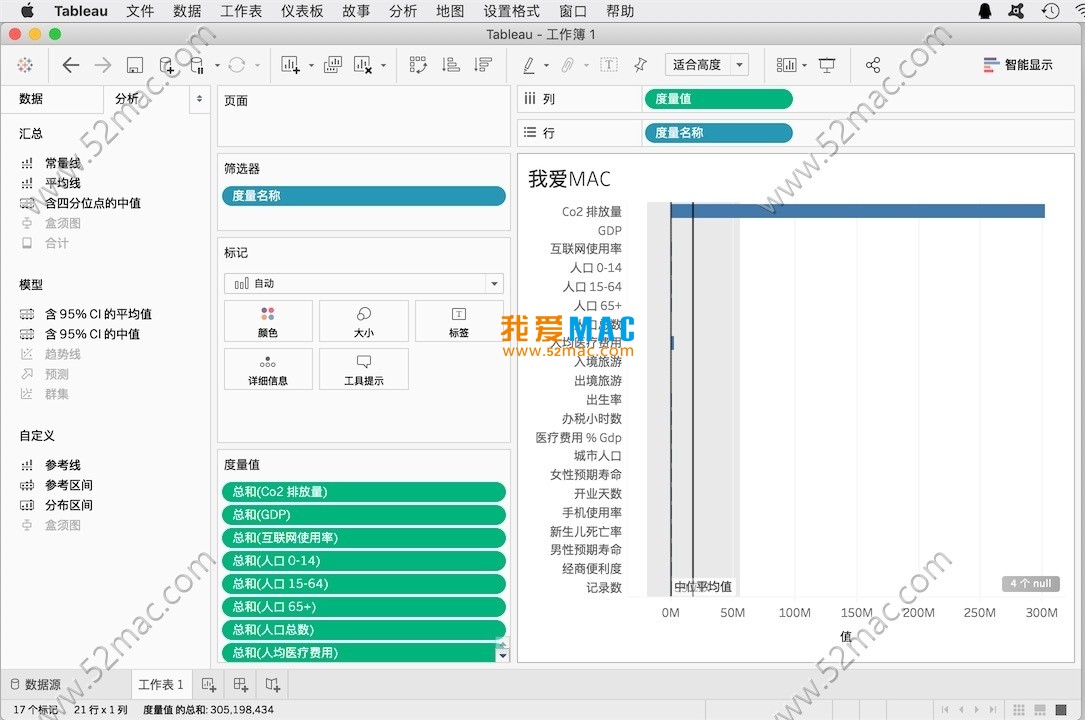Viewport: 1085px width, 720px height.
Task: Open the clear sheet dropdown arrow
Action: coord(383,66)
